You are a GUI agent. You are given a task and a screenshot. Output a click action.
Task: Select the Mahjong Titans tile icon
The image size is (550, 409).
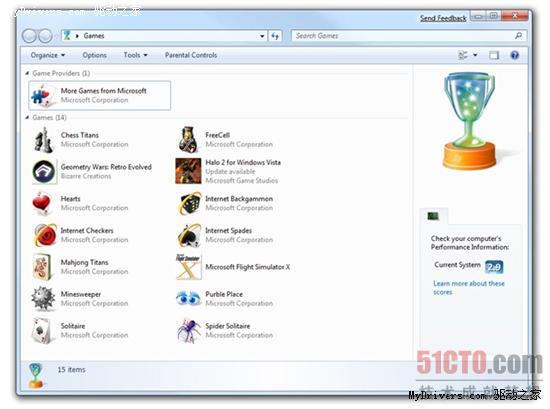(x=43, y=267)
